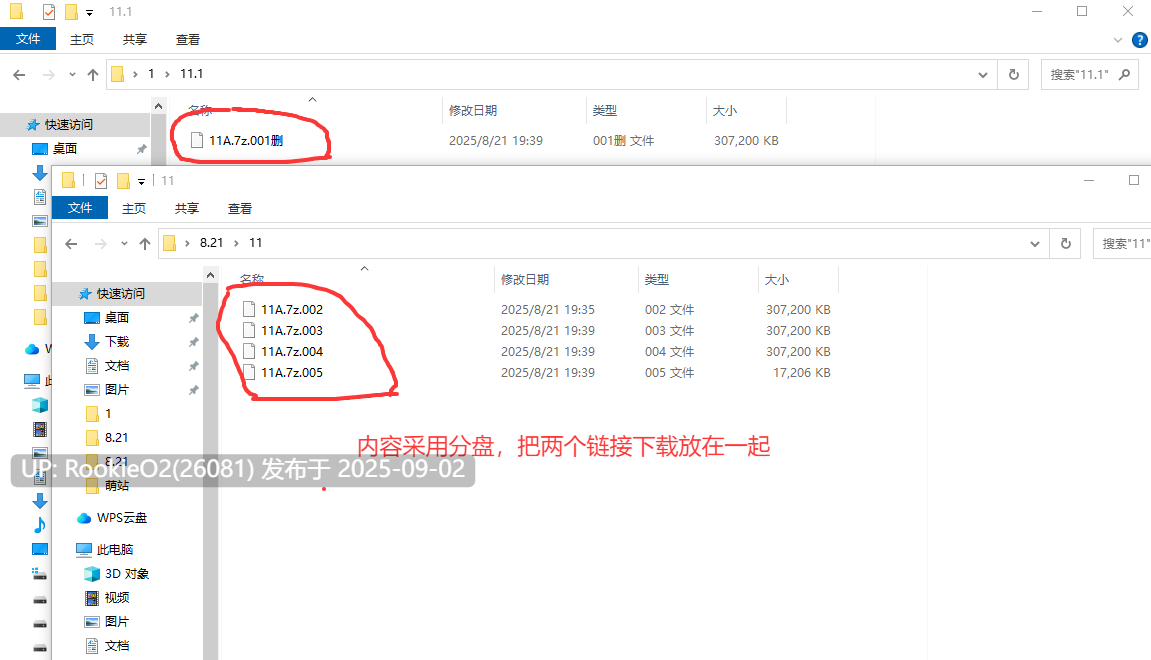Open WPS云盘 in 11 window sidebar
Image resolution: width=1151 pixels, height=660 pixels.
(122, 518)
